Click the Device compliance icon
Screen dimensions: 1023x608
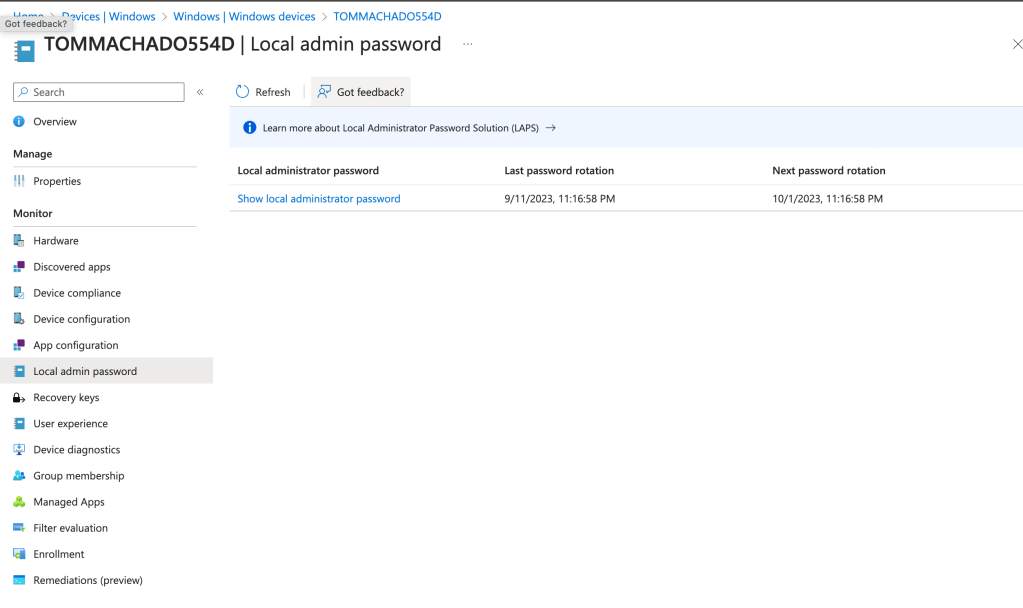19,293
